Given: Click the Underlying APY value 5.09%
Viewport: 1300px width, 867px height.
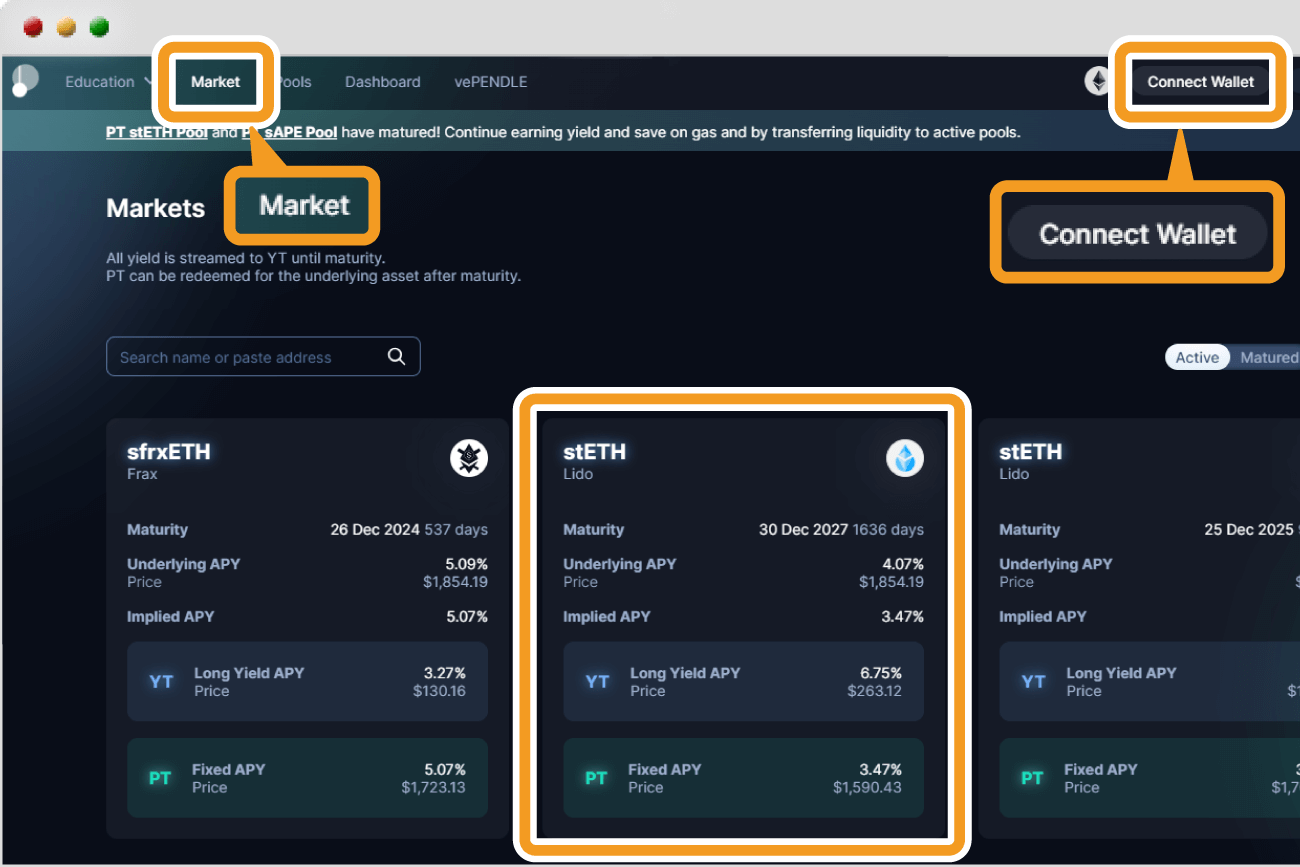Looking at the screenshot, I should pyautogui.click(x=466, y=564).
